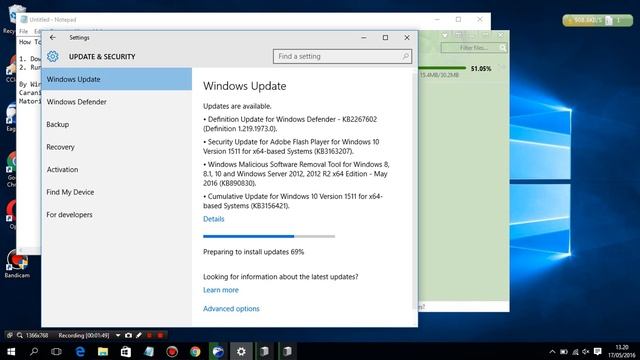
Task: Click the Recording timer text in Bandicam bar
Action: pos(84,335)
